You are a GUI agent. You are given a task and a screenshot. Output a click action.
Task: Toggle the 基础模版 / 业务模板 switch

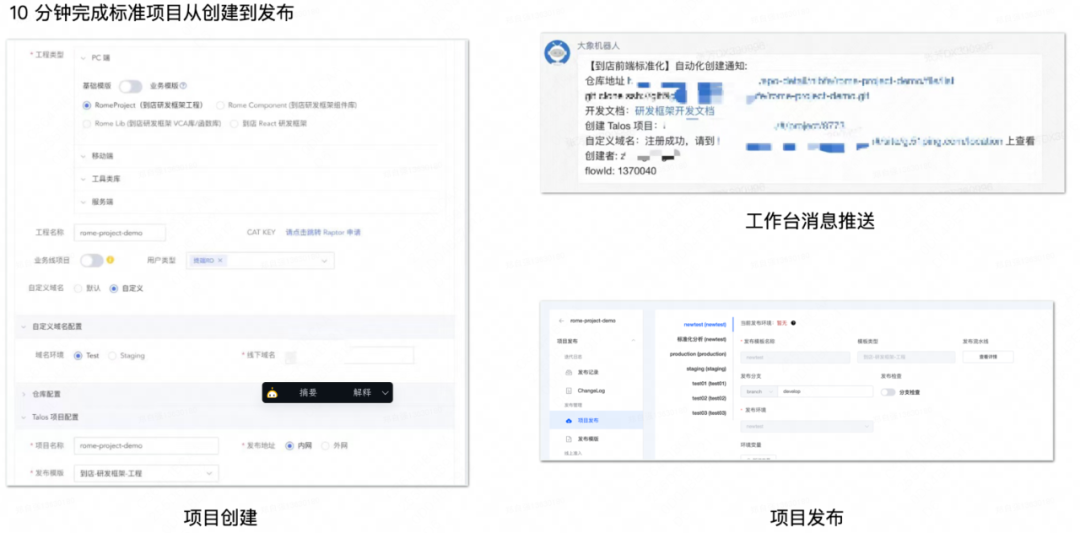click(x=130, y=86)
